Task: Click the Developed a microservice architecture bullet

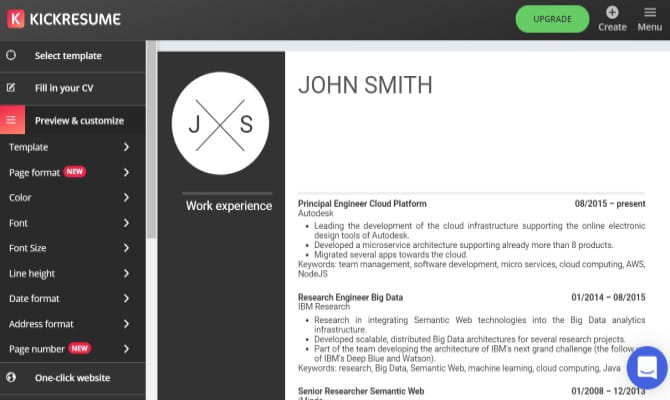Action: (x=464, y=245)
